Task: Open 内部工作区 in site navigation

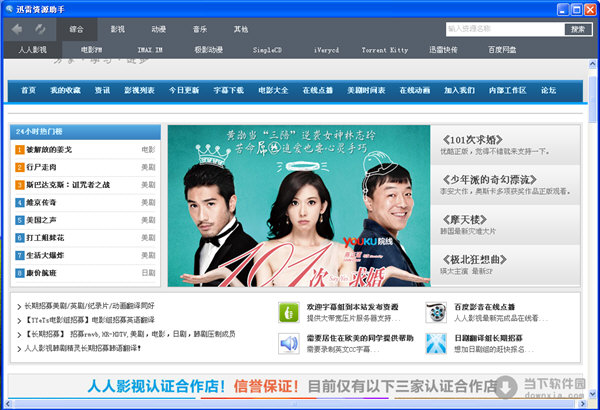Action: point(507,90)
